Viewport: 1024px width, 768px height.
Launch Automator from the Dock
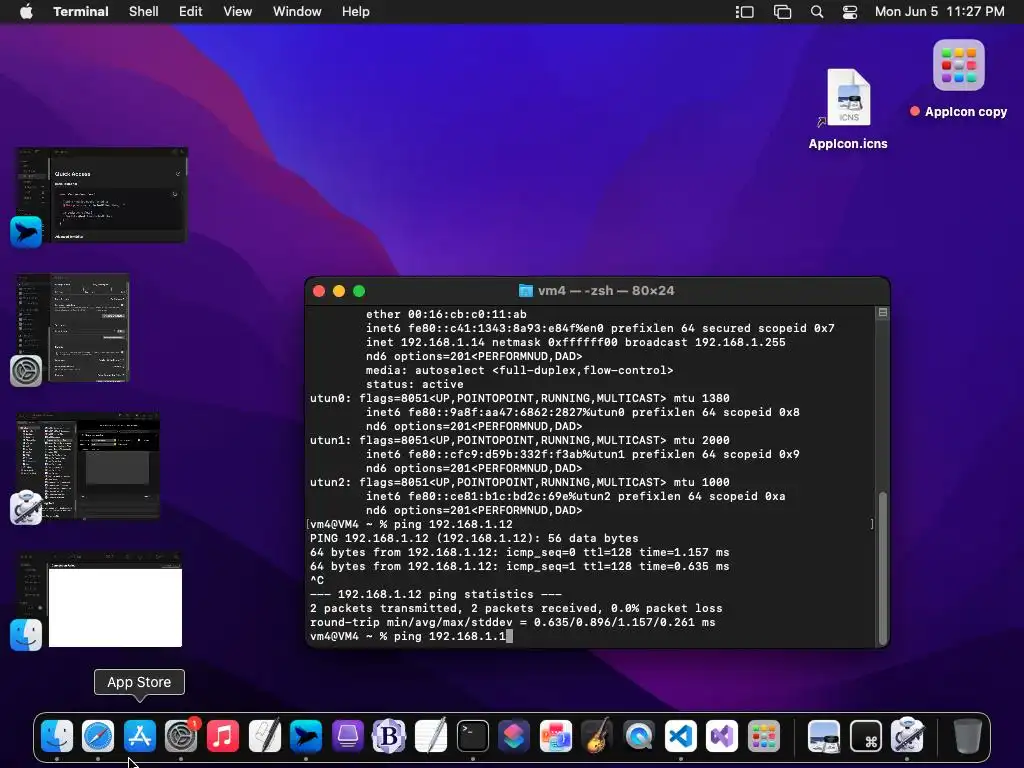[907, 736]
